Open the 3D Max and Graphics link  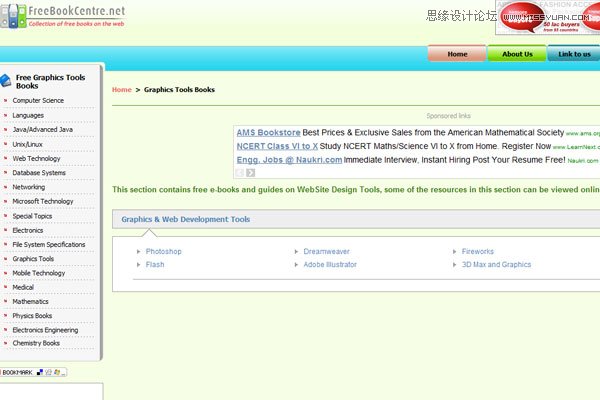point(496,264)
